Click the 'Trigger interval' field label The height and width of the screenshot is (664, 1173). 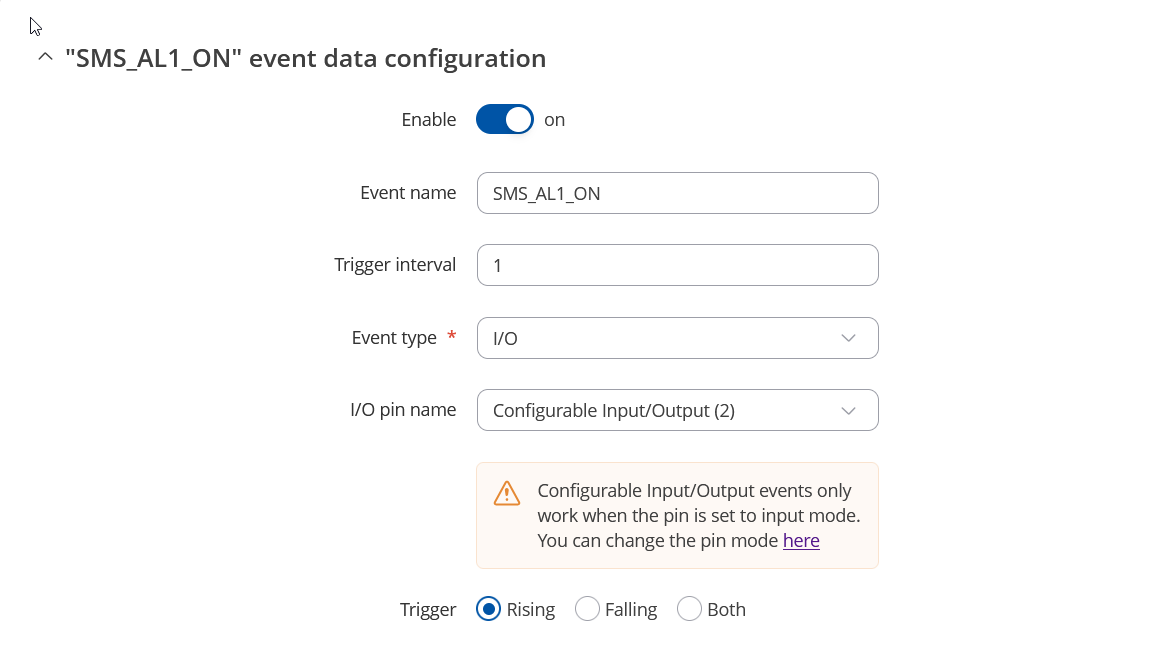tap(395, 265)
